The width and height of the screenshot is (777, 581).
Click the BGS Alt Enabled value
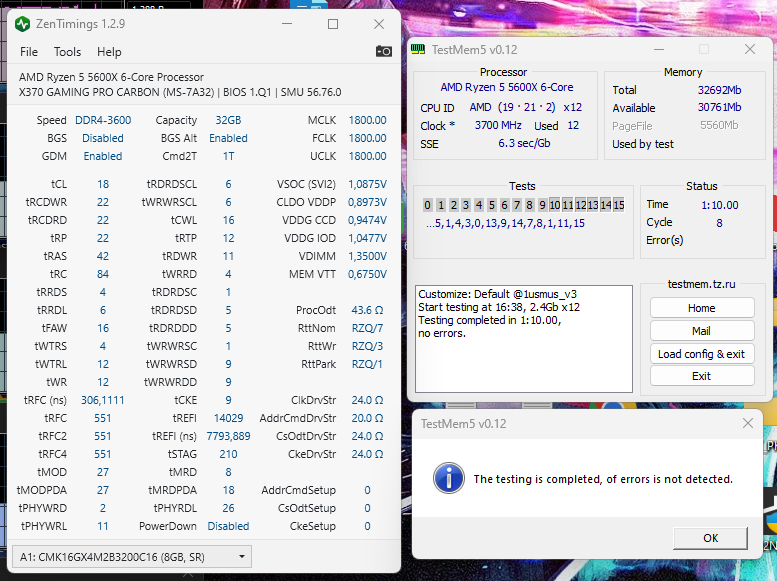tap(228, 138)
